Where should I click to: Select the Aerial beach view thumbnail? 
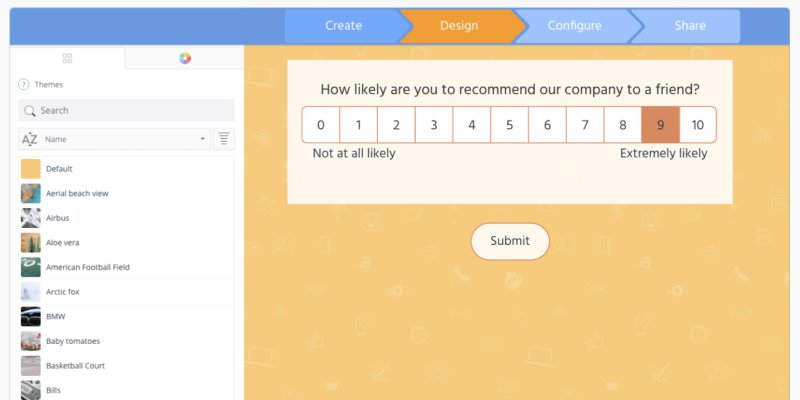31,193
